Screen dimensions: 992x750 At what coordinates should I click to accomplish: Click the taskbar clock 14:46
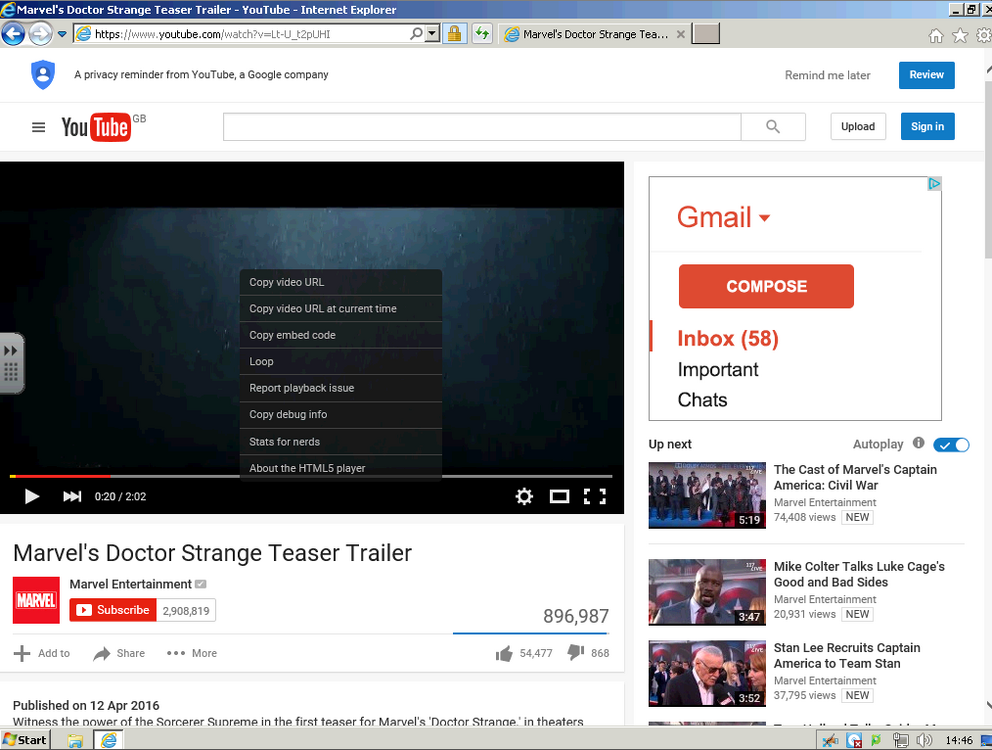coord(958,740)
